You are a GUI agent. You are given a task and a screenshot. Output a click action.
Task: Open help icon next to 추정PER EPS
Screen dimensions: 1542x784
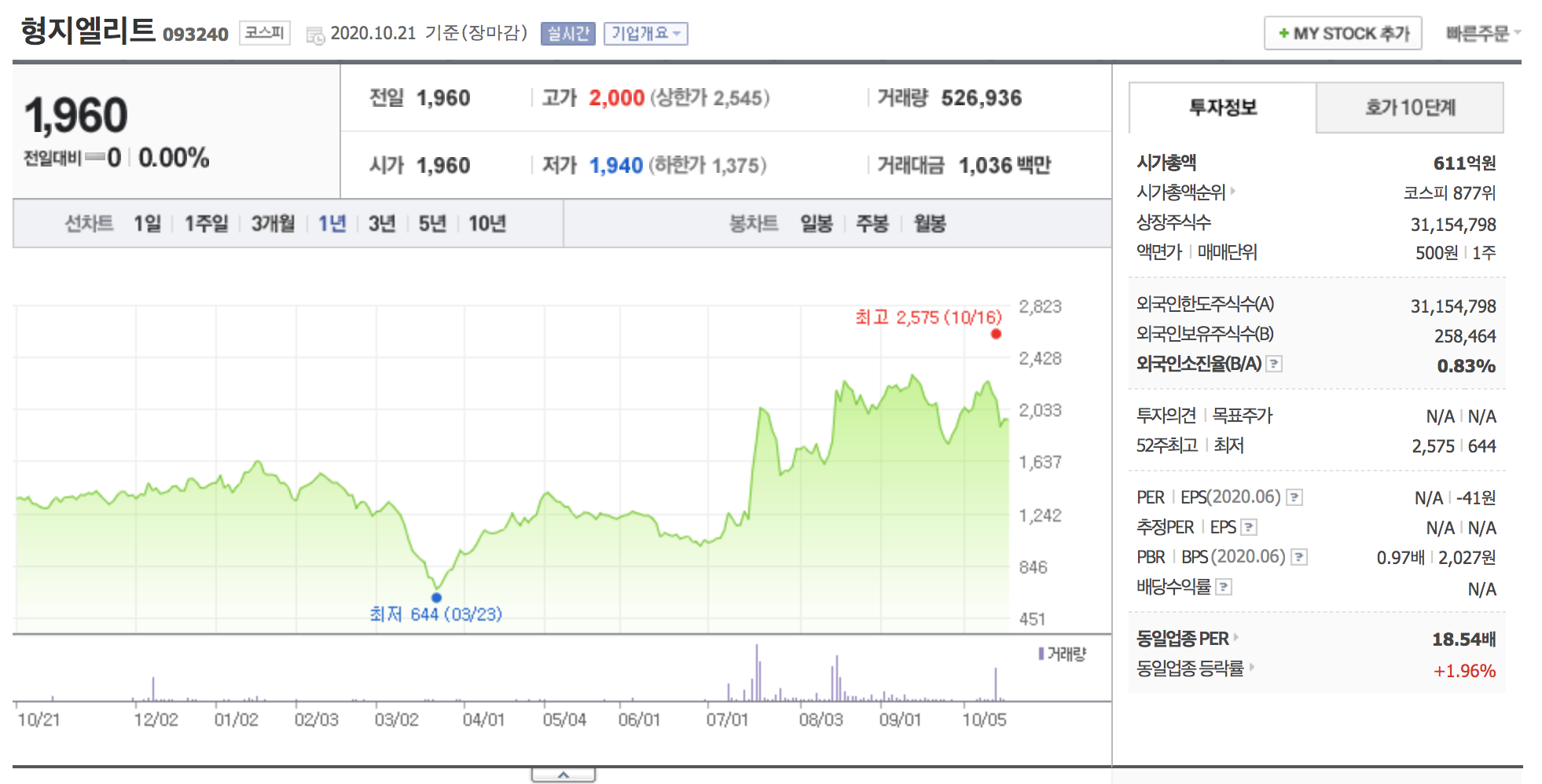(x=1249, y=527)
